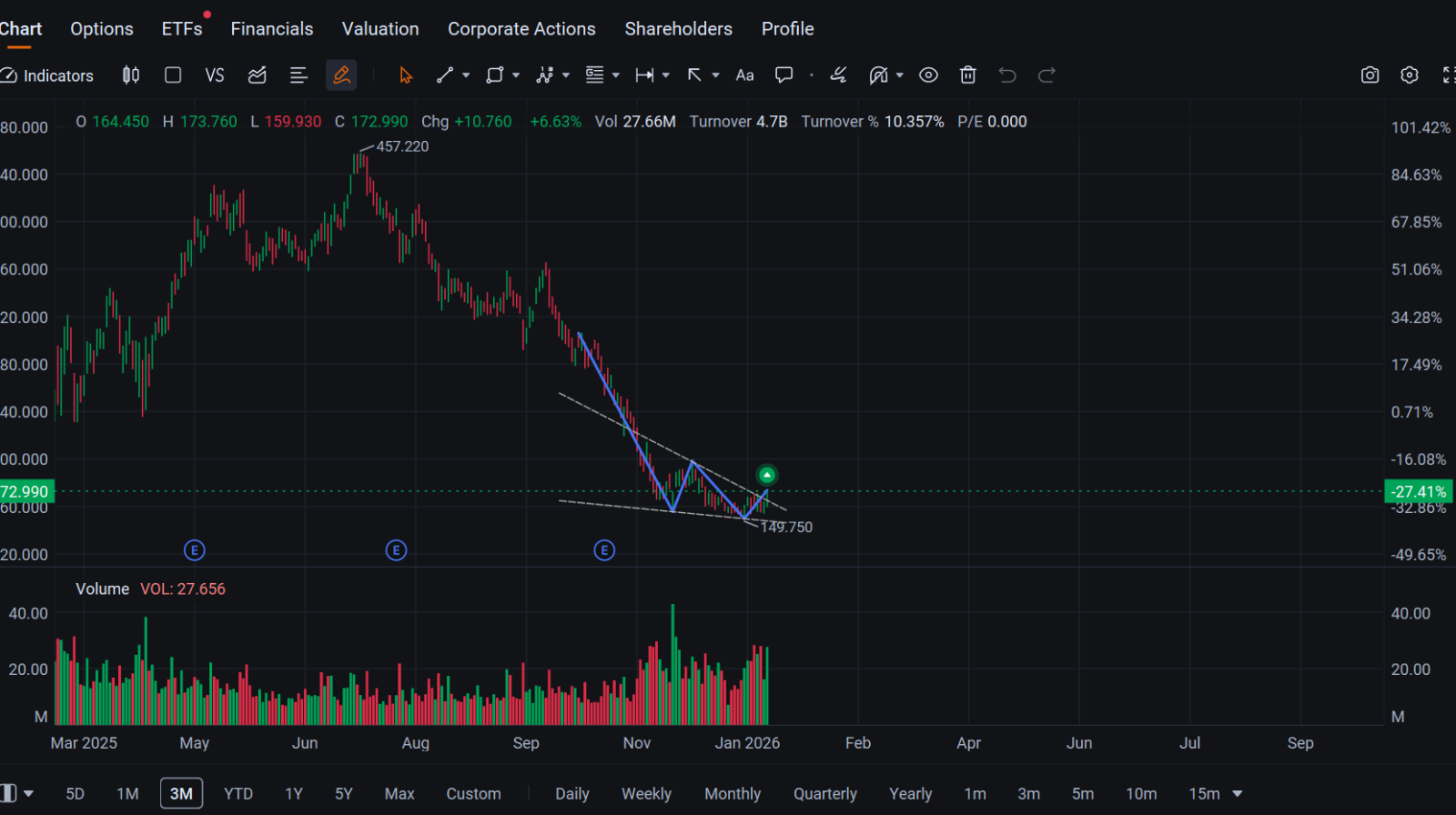
Task: Activate the orange drawing pencil tool
Action: [341, 75]
